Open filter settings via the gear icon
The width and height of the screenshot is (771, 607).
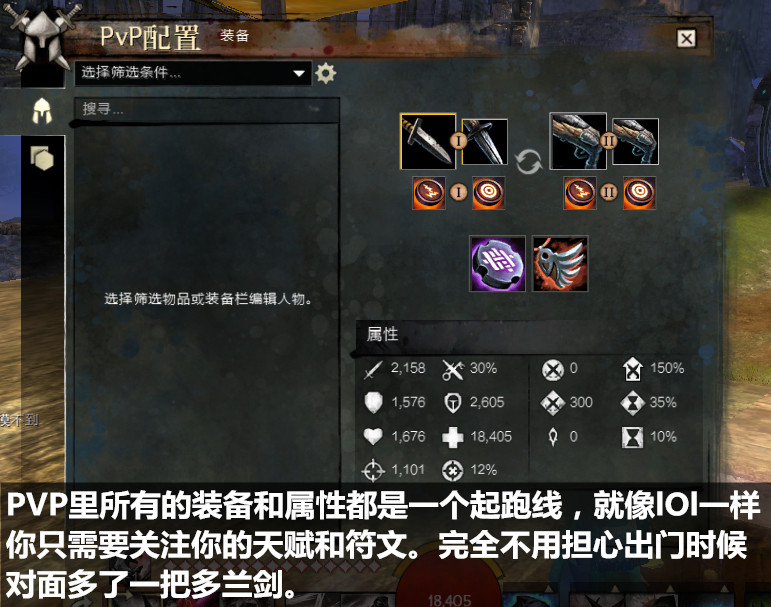(x=326, y=73)
